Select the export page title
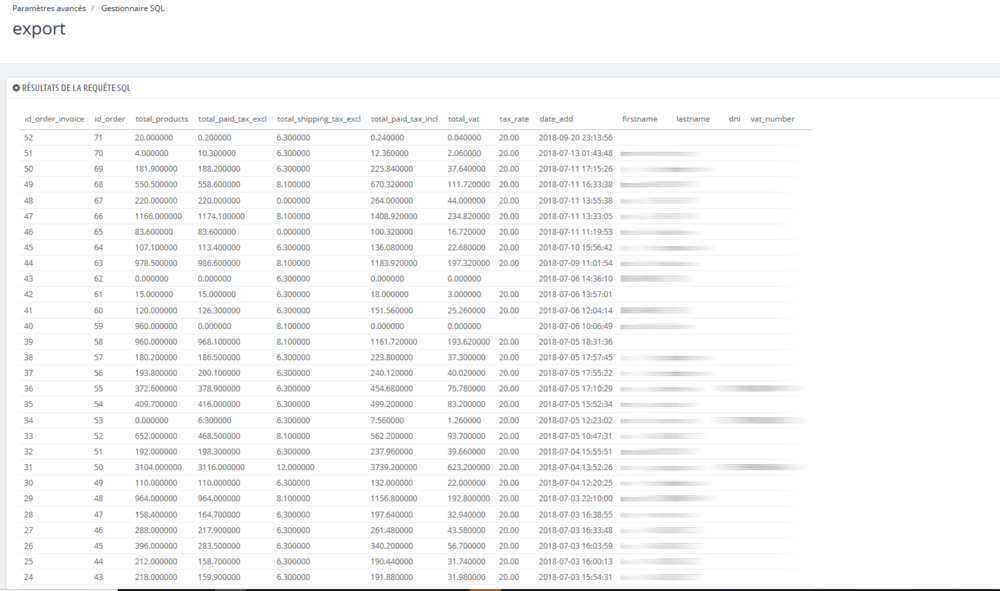Image resolution: width=1000 pixels, height=591 pixels. click(x=38, y=29)
